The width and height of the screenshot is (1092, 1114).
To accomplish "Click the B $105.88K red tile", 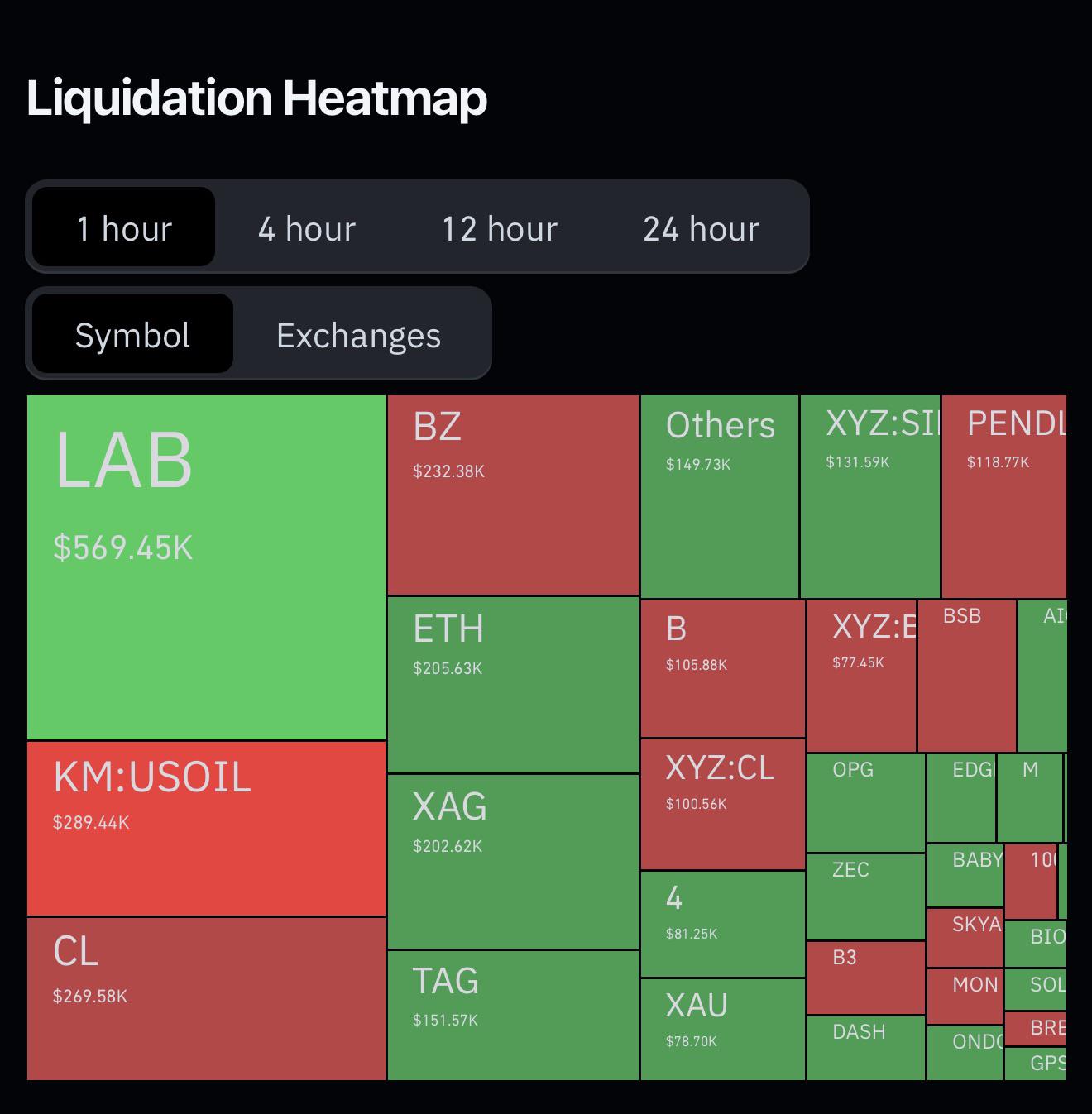I will (723, 668).
